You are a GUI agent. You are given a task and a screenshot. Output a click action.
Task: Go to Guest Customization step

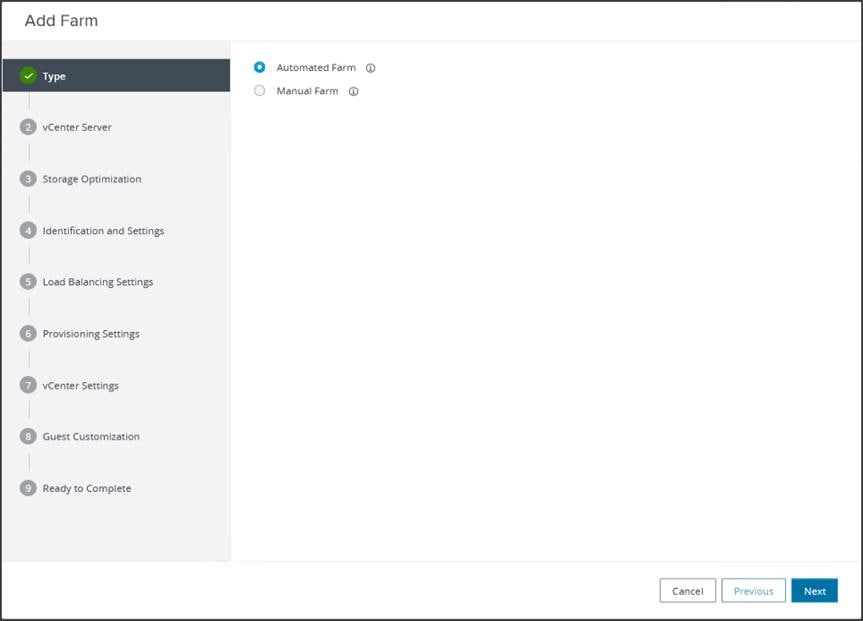coord(91,437)
